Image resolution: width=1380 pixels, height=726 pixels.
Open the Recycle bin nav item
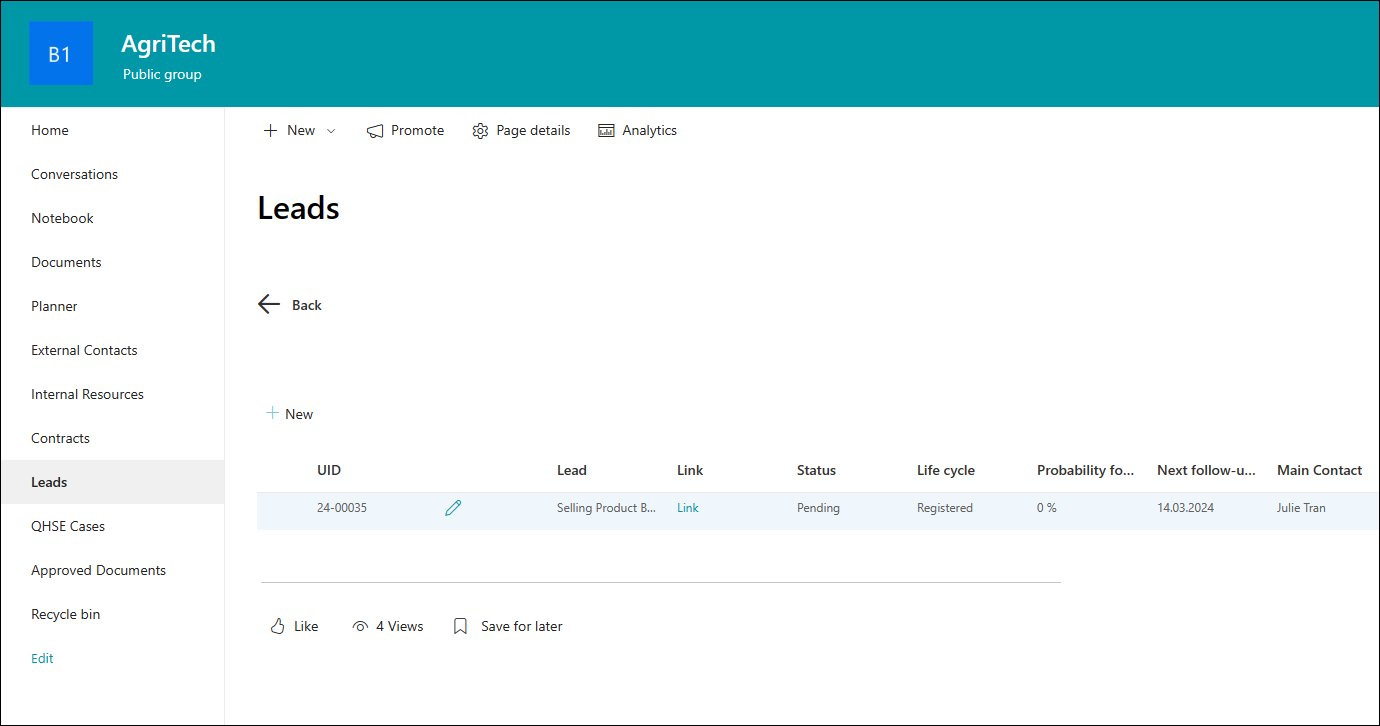65,614
